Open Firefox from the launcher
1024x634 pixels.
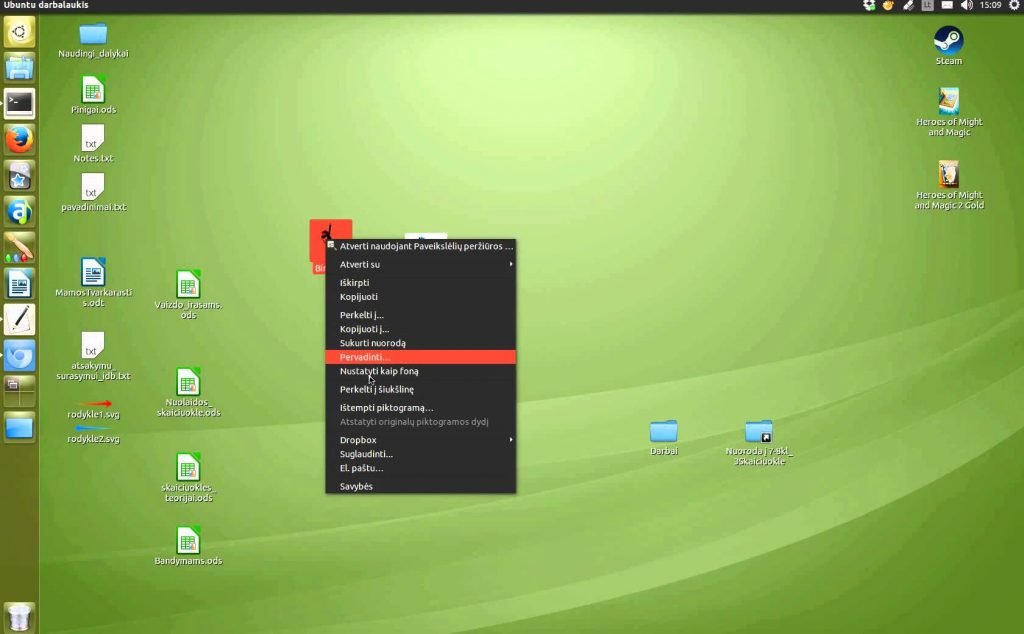(20, 140)
